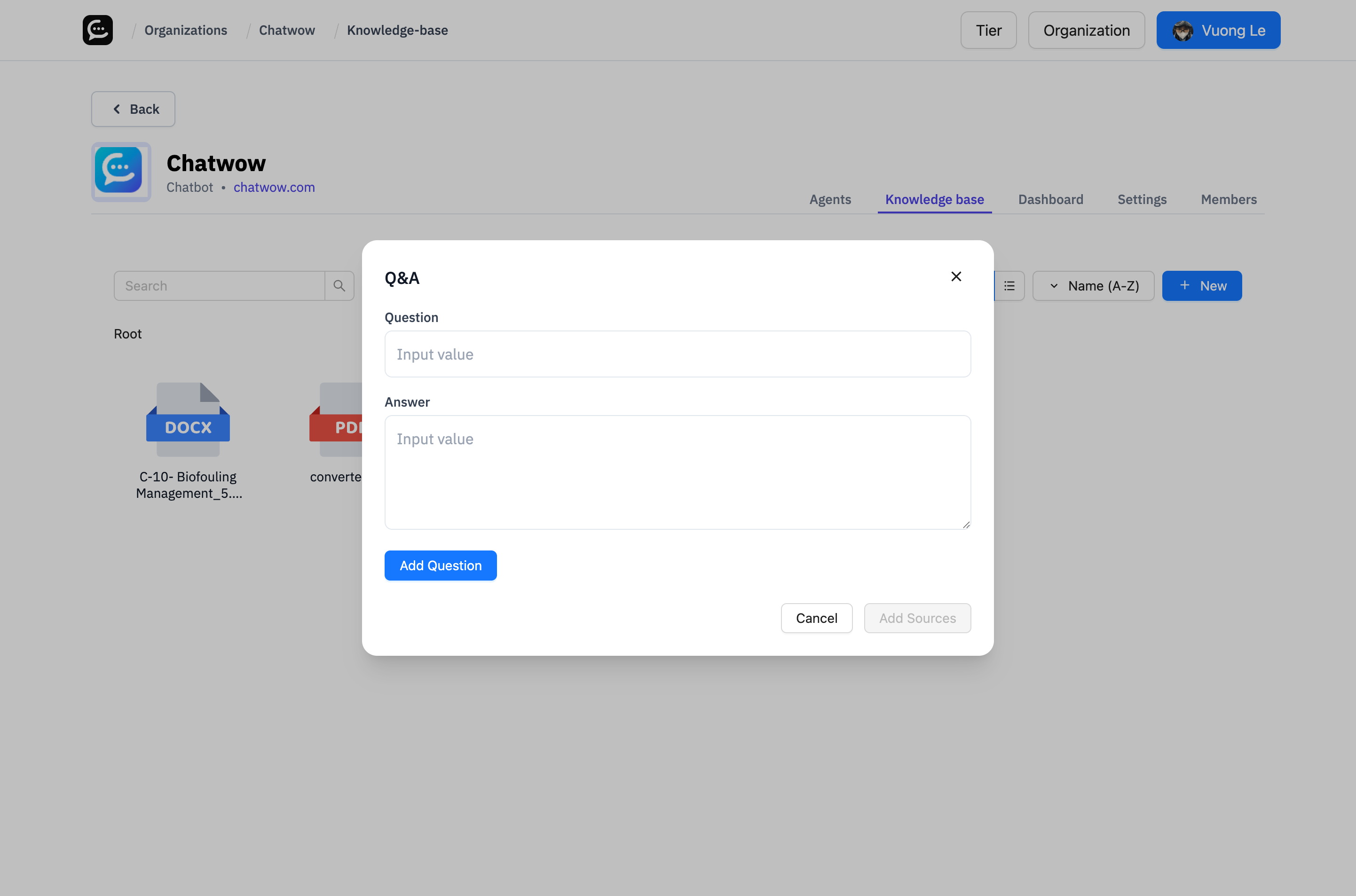Switch to the Agents tab
Image resolution: width=1356 pixels, height=896 pixels.
click(x=830, y=199)
